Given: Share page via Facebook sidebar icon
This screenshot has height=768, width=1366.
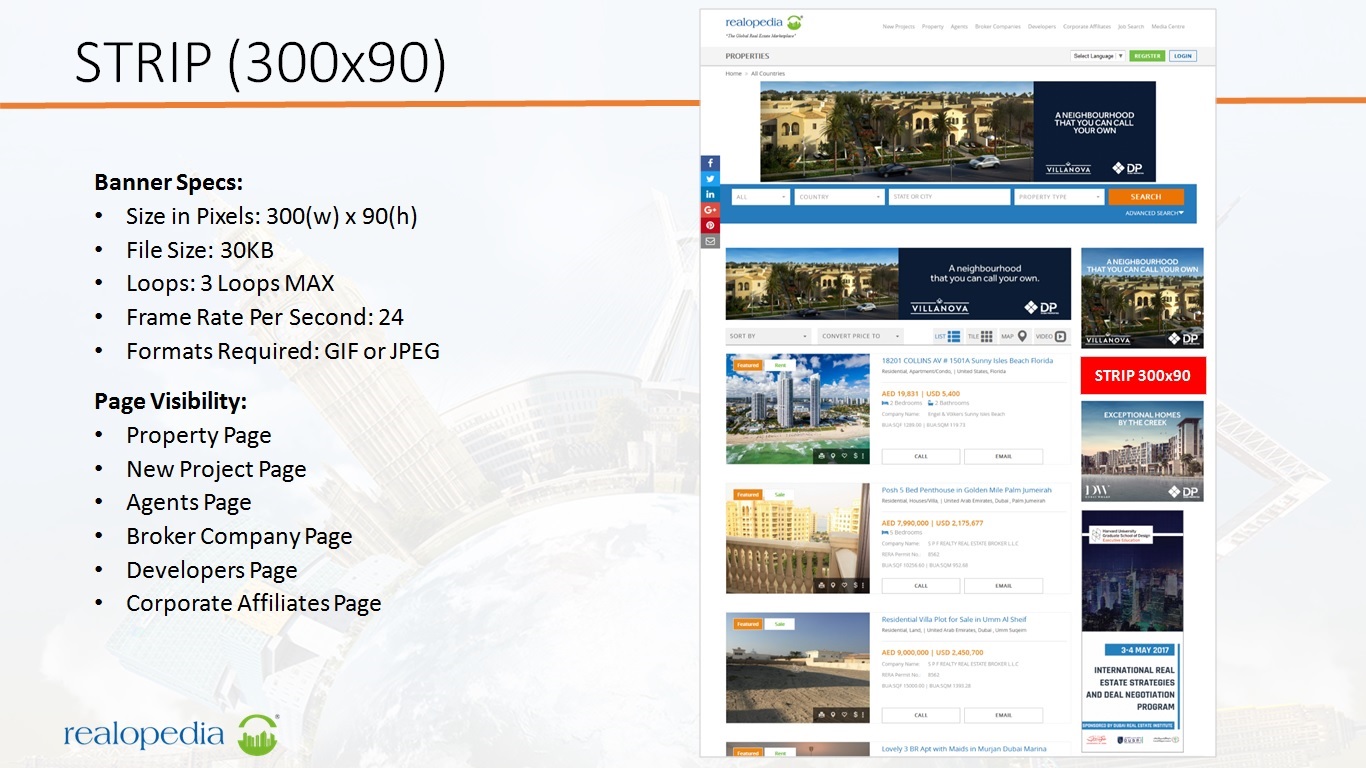Looking at the screenshot, I should tap(710, 163).
